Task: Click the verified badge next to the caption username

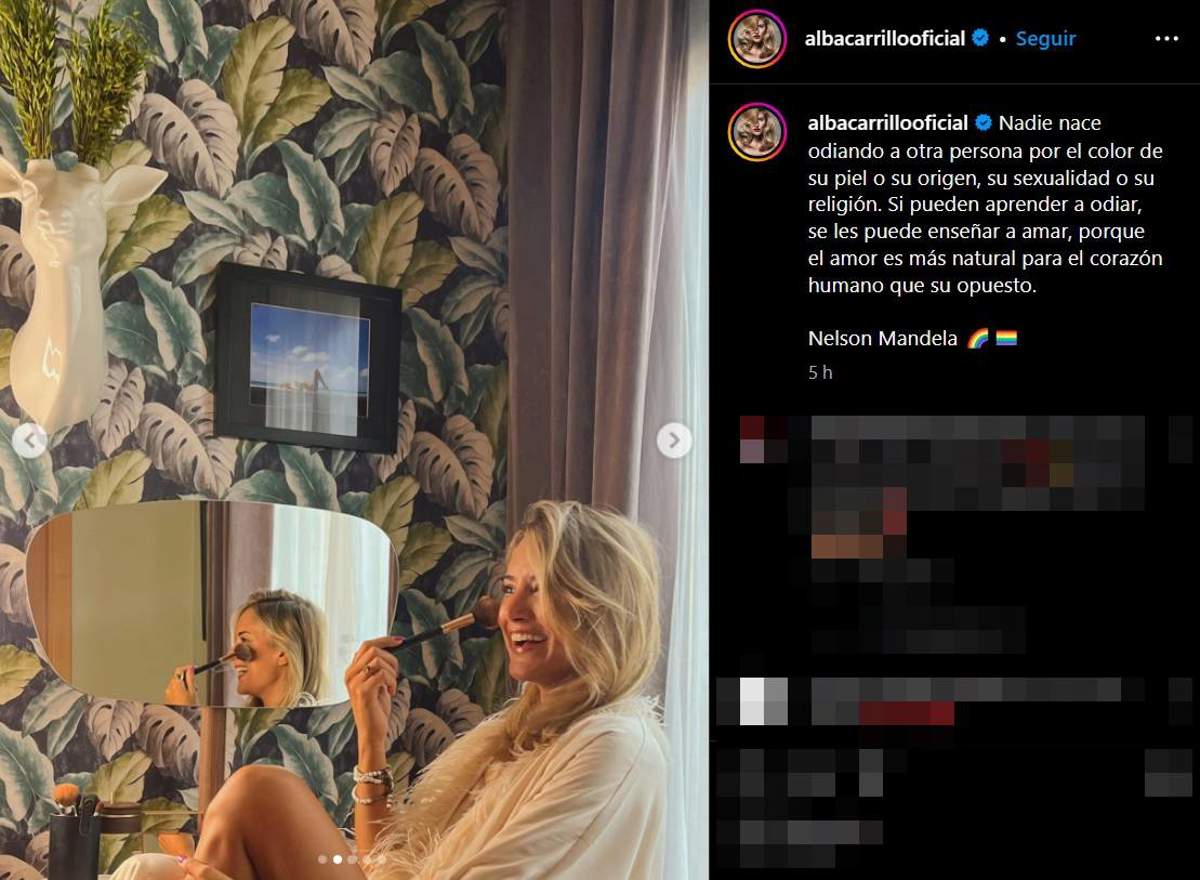Action: [x=984, y=123]
